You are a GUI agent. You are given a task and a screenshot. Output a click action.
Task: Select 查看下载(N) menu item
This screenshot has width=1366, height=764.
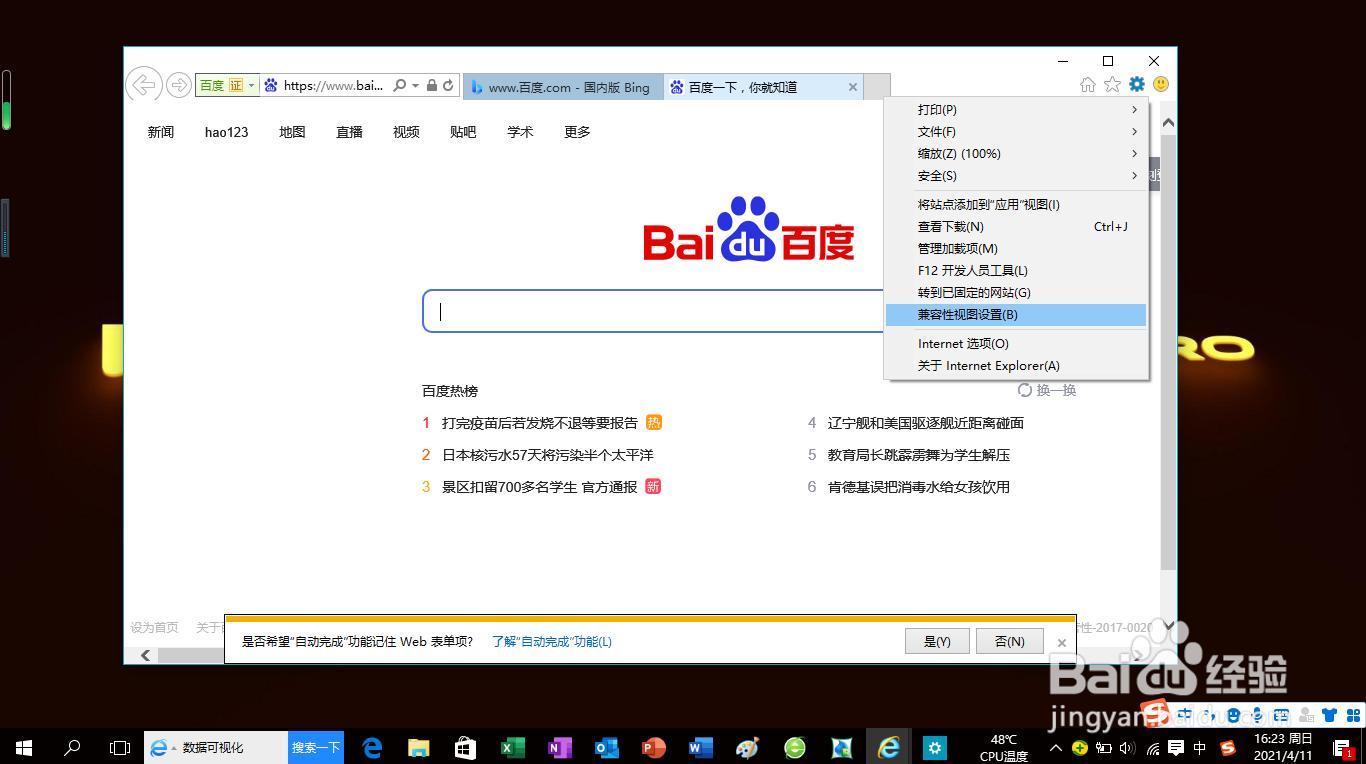tap(1016, 227)
